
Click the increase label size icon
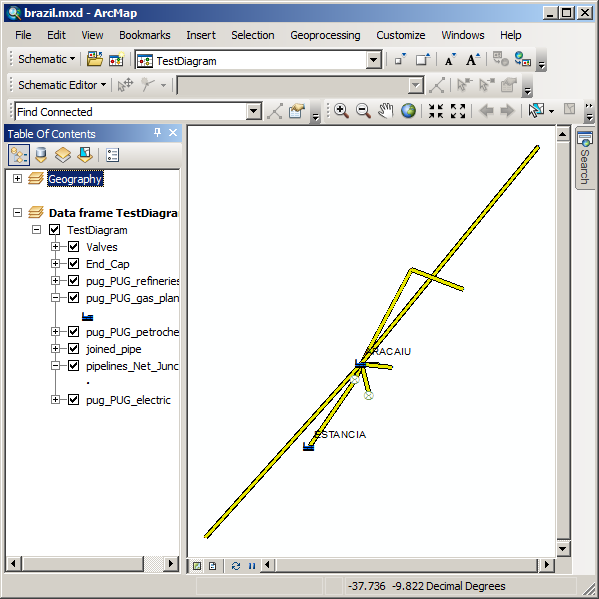[x=472, y=60]
